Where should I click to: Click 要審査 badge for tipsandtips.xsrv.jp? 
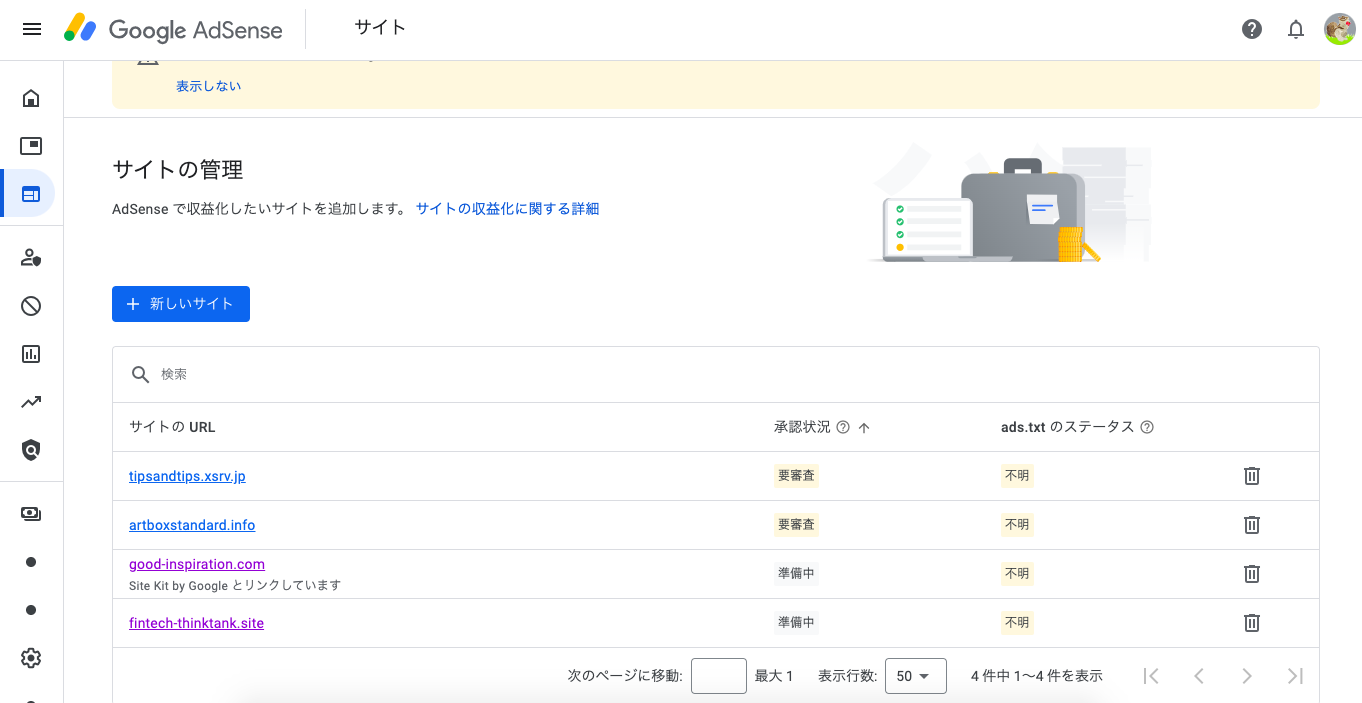click(796, 476)
